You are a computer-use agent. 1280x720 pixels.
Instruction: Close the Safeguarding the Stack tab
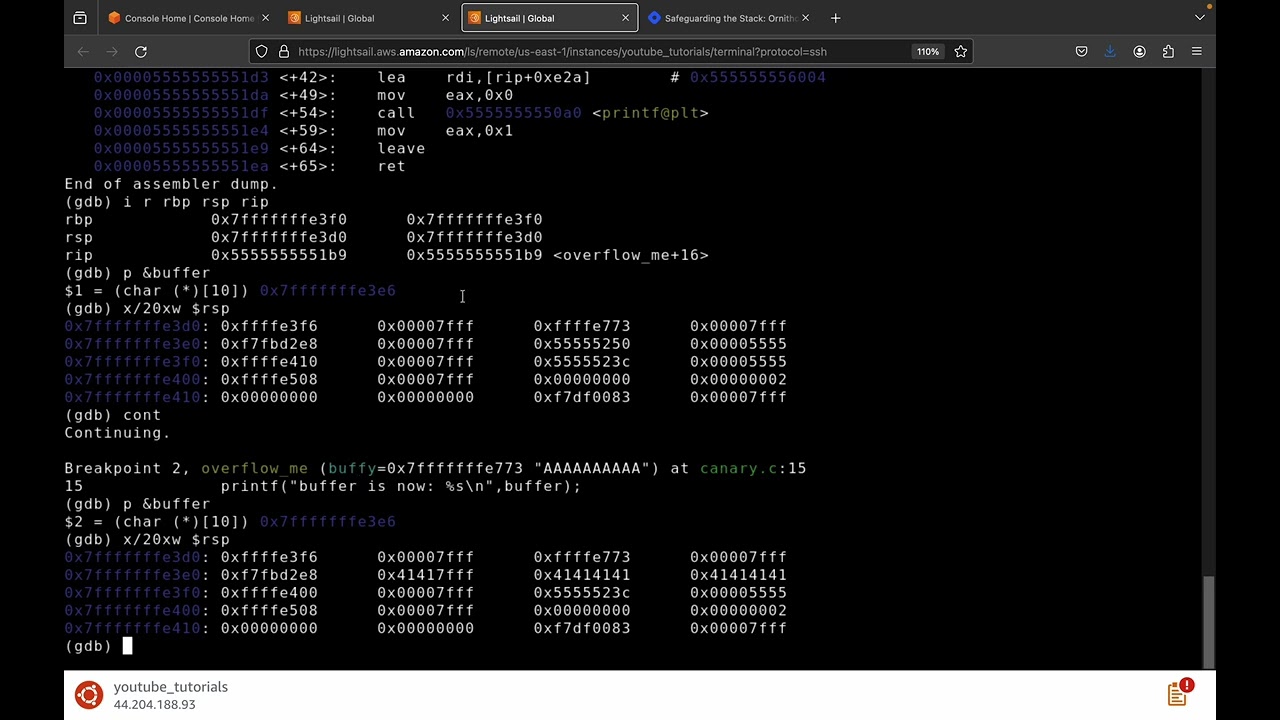click(805, 18)
